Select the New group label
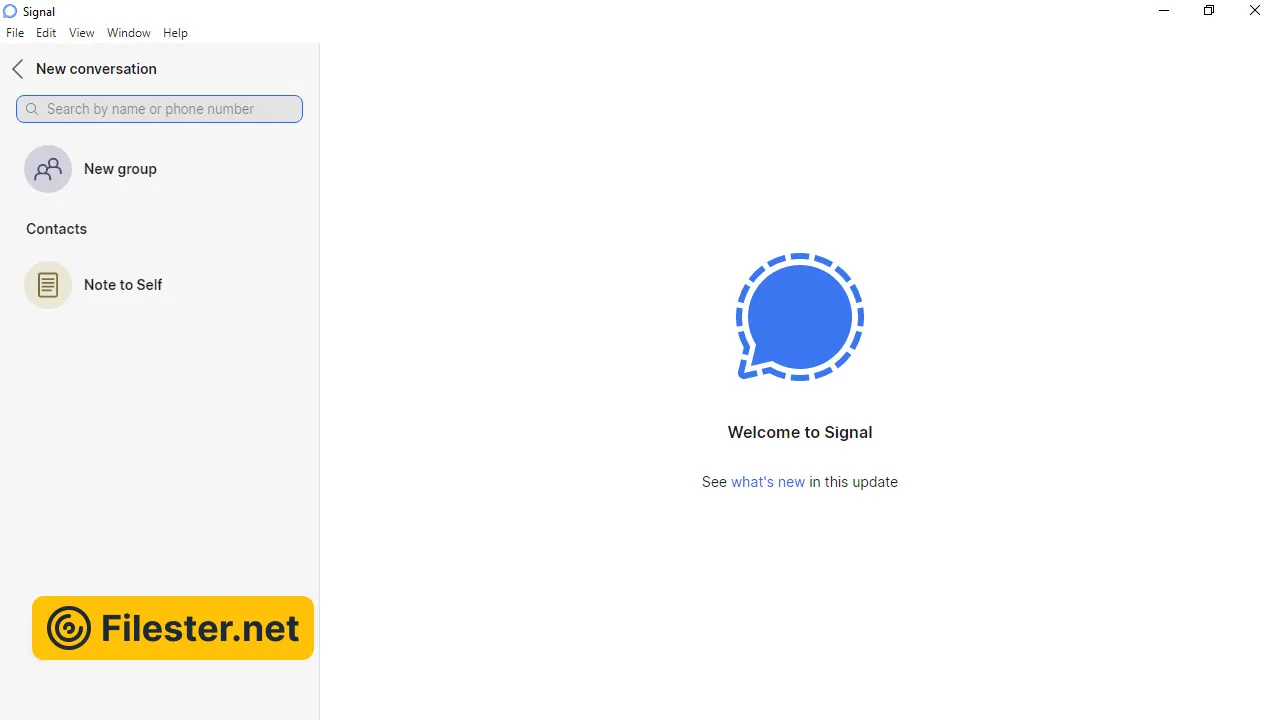The image size is (1280, 720). point(120,169)
